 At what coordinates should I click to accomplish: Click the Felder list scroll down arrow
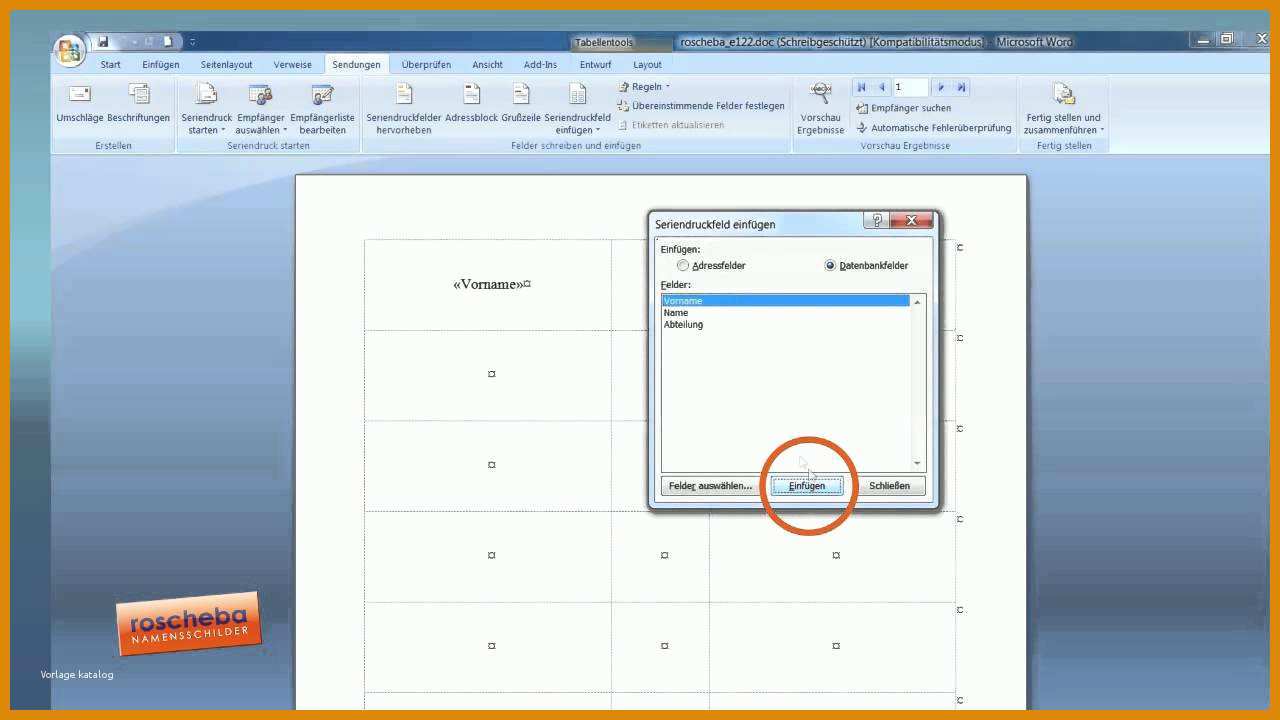tap(918, 463)
